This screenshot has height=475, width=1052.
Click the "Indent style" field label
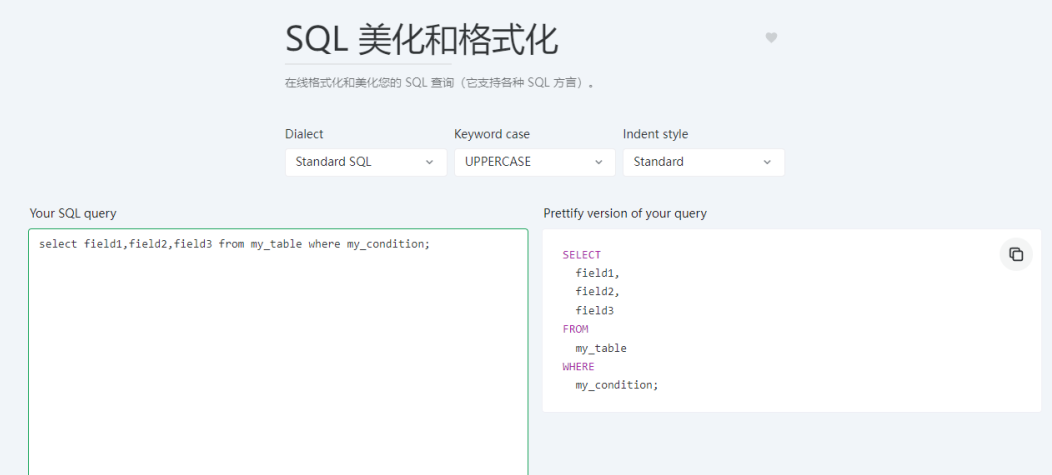tap(655, 134)
